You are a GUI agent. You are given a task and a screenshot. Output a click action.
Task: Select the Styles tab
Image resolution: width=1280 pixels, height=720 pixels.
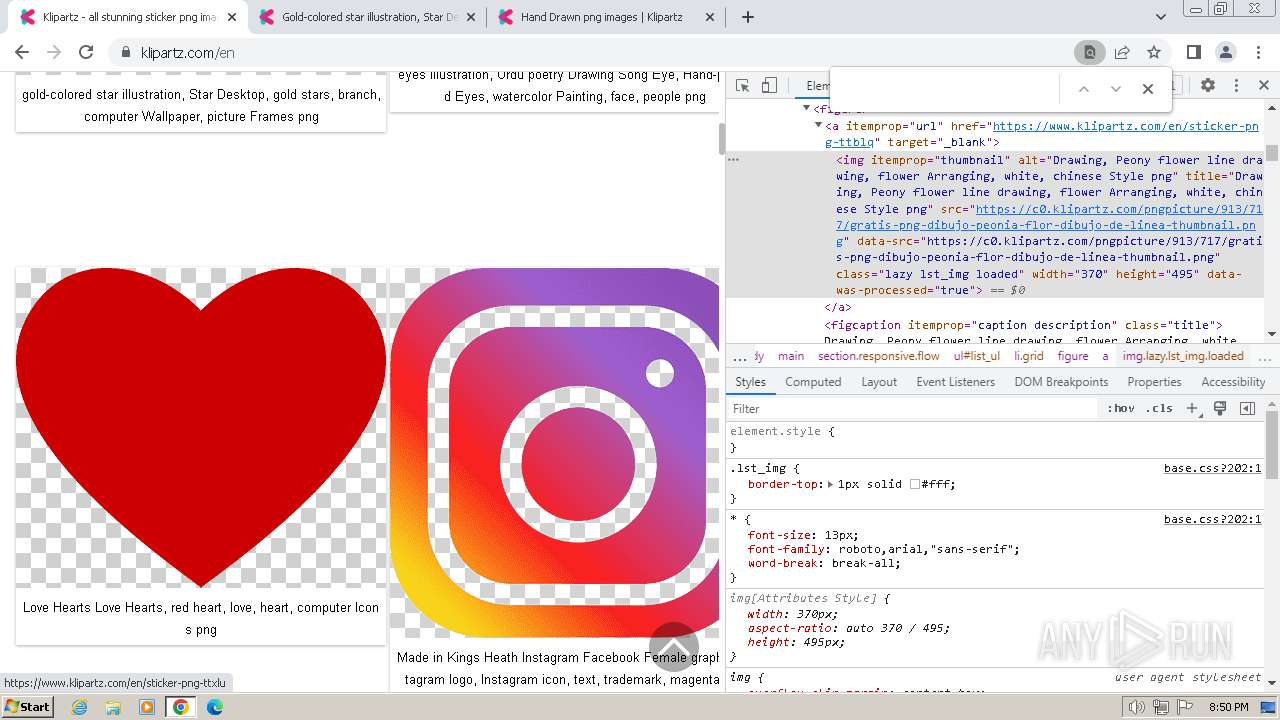point(750,382)
